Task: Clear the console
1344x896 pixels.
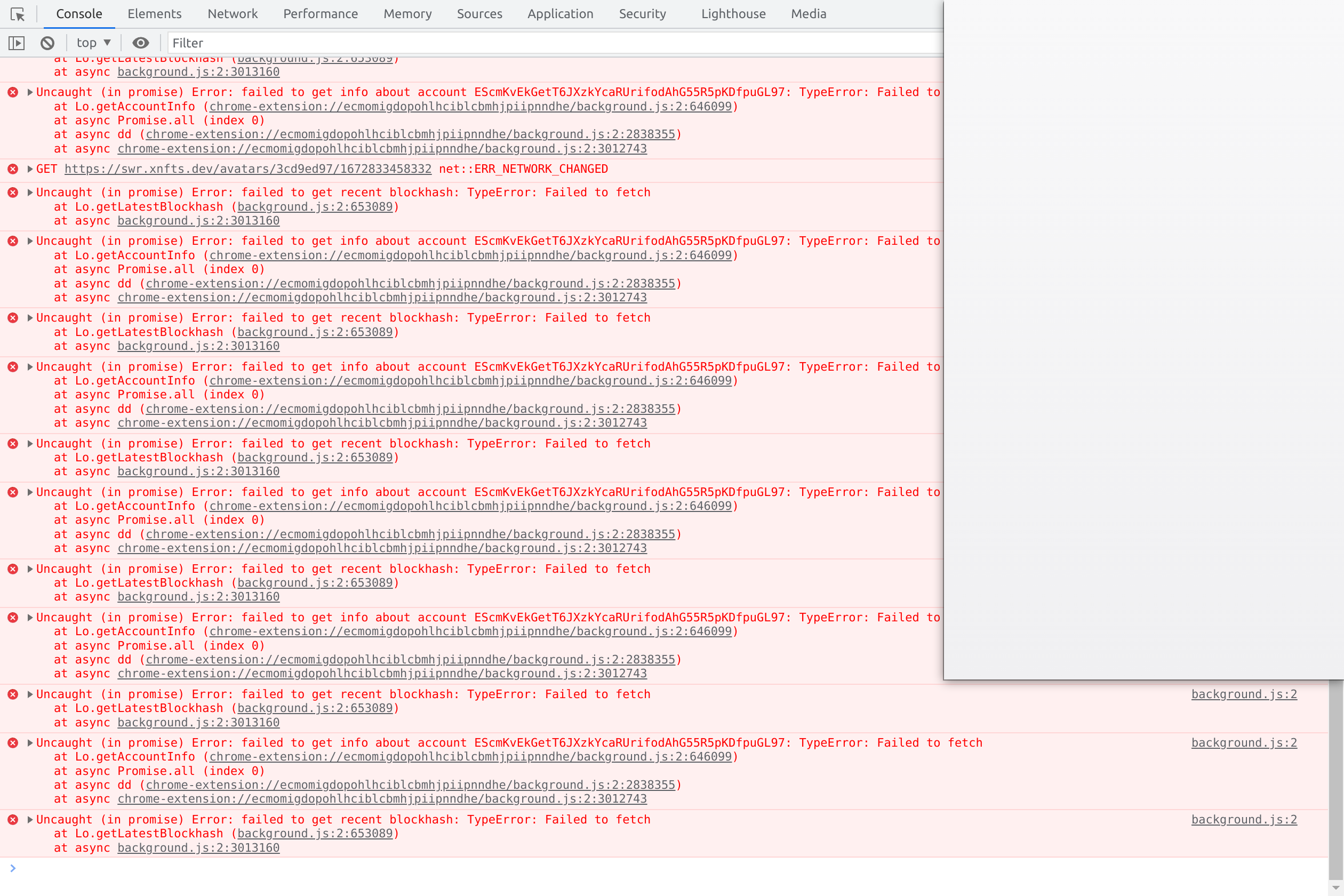Action: [47, 42]
